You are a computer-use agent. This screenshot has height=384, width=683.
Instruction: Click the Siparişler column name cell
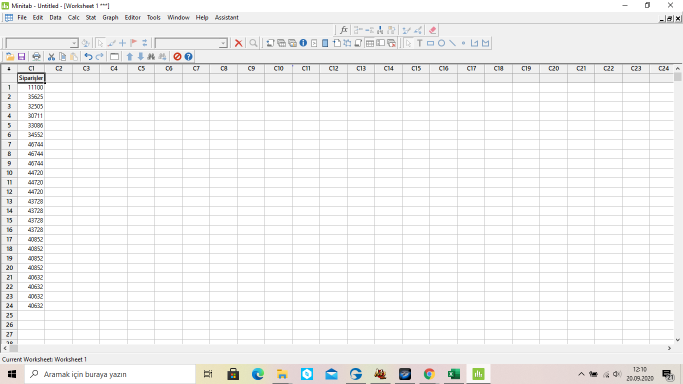pos(31,78)
